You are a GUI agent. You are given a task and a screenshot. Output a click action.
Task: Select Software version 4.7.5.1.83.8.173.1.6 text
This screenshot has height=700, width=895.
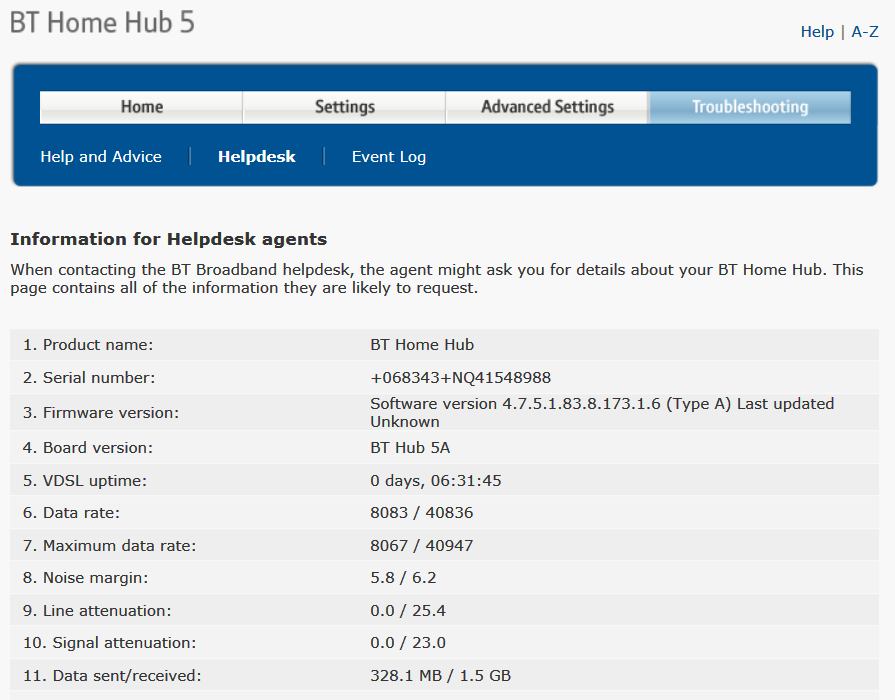pos(515,404)
